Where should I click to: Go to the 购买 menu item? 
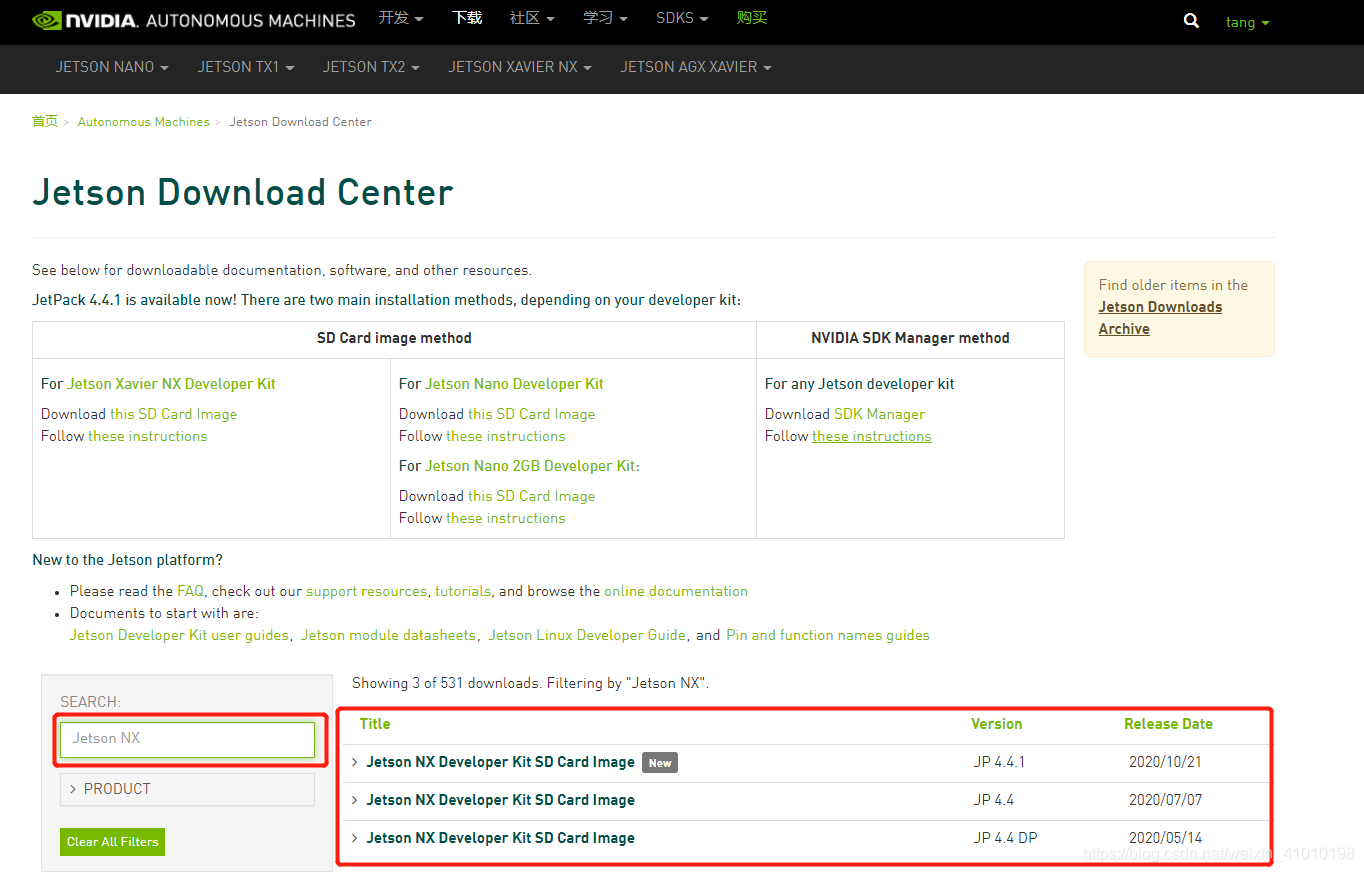coord(752,18)
